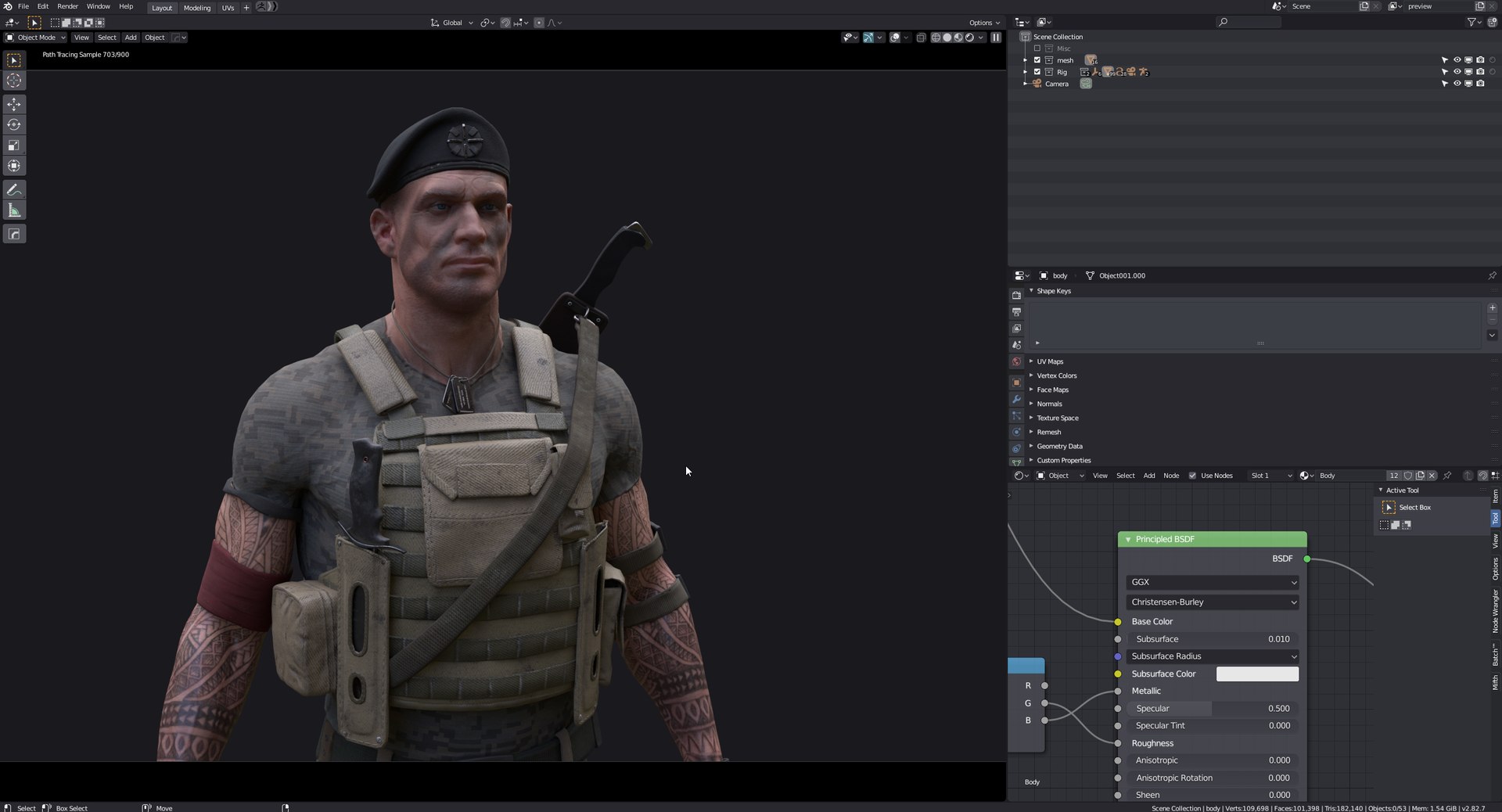Hide the Camera using its eye icon
Viewport: 1502px width, 812px height.
tap(1457, 84)
